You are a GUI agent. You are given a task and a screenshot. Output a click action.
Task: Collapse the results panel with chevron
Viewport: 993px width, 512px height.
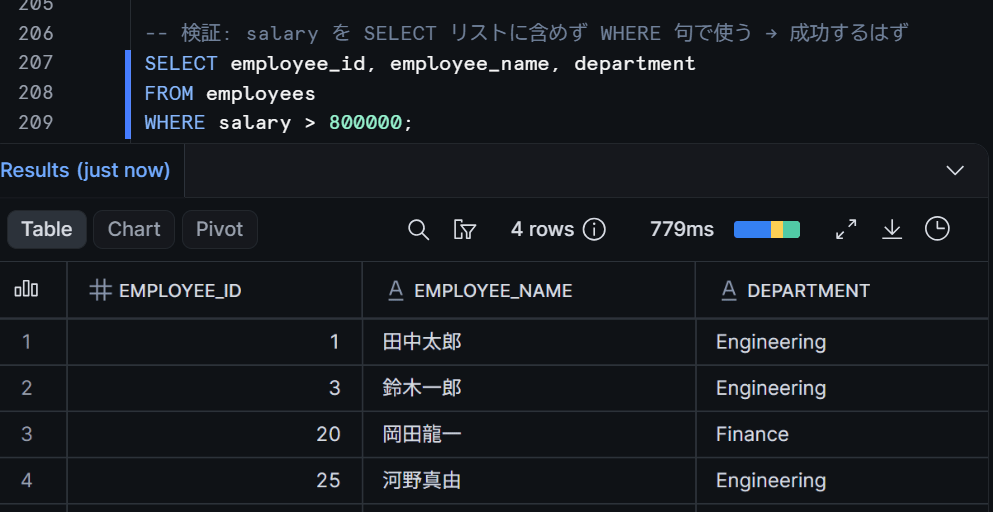point(955,170)
